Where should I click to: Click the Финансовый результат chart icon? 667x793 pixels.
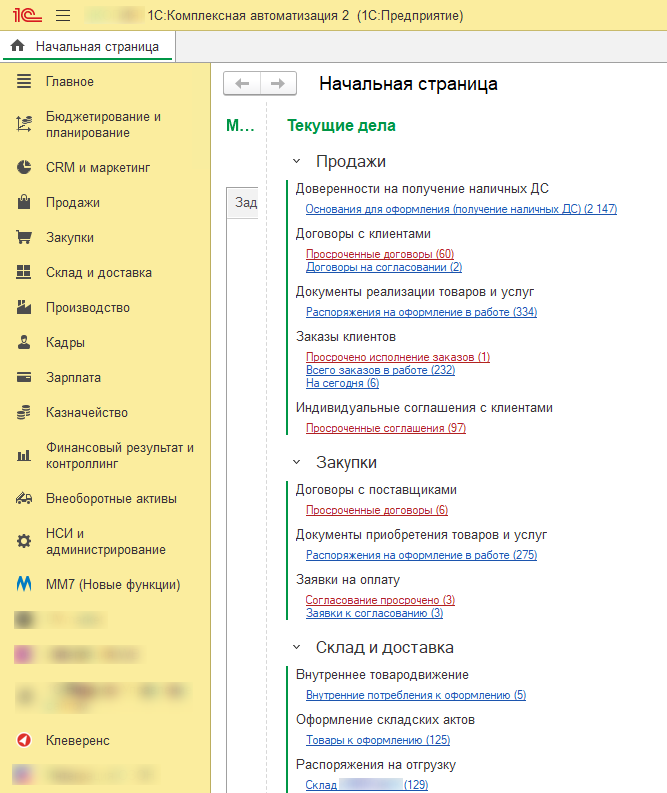point(24,456)
